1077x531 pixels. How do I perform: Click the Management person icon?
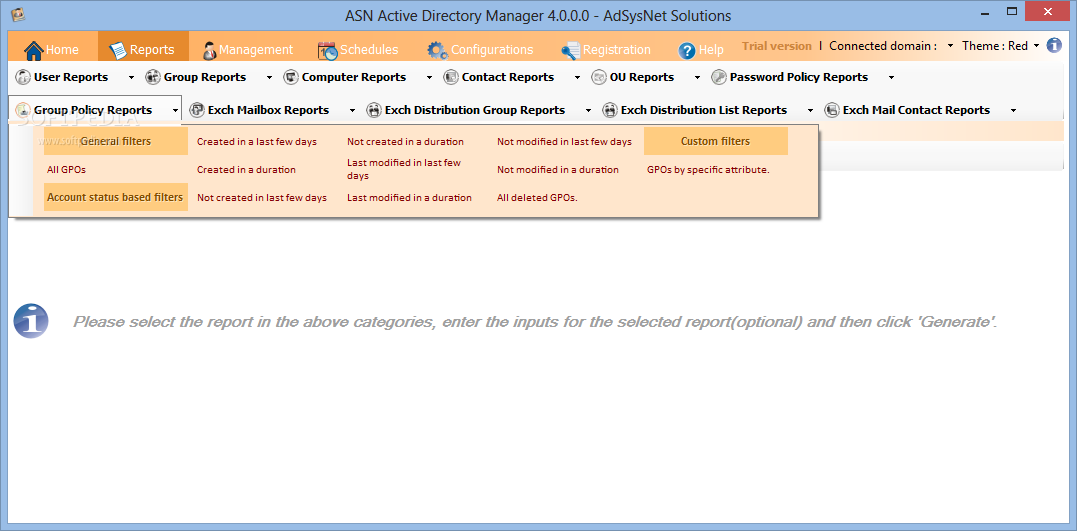pos(210,50)
